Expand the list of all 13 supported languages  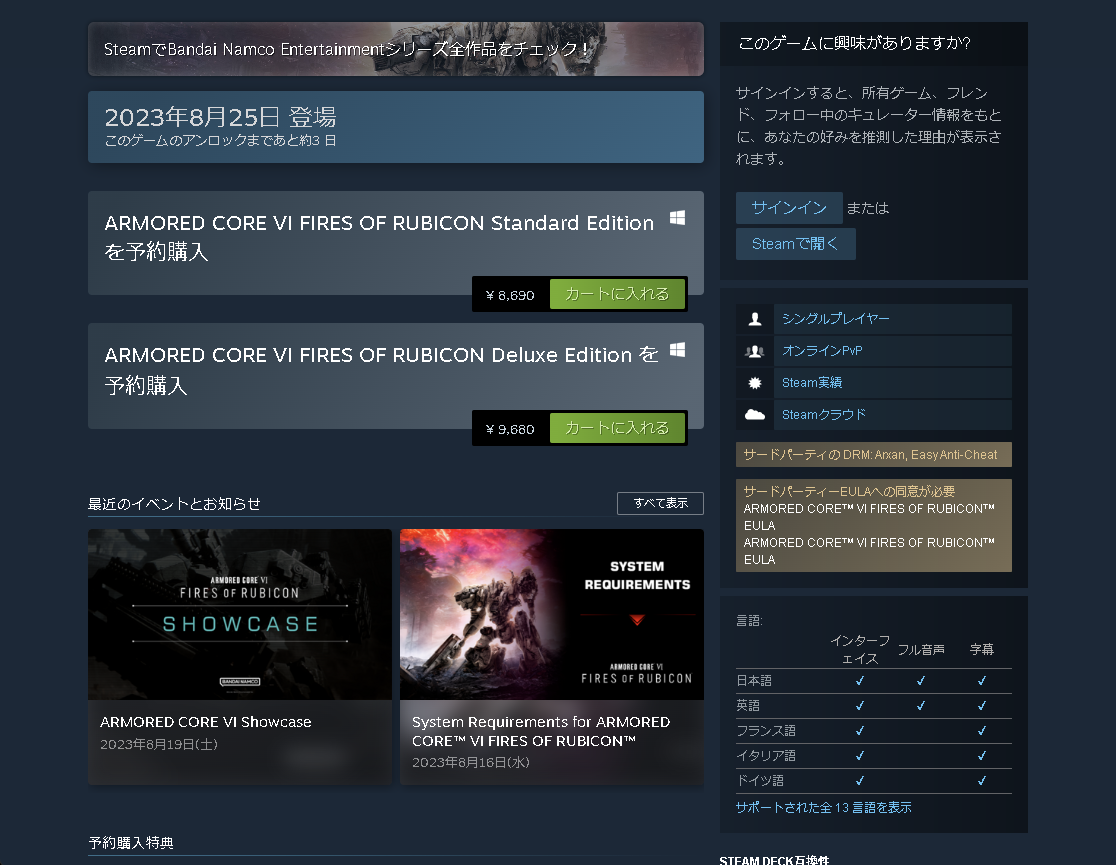point(814,807)
